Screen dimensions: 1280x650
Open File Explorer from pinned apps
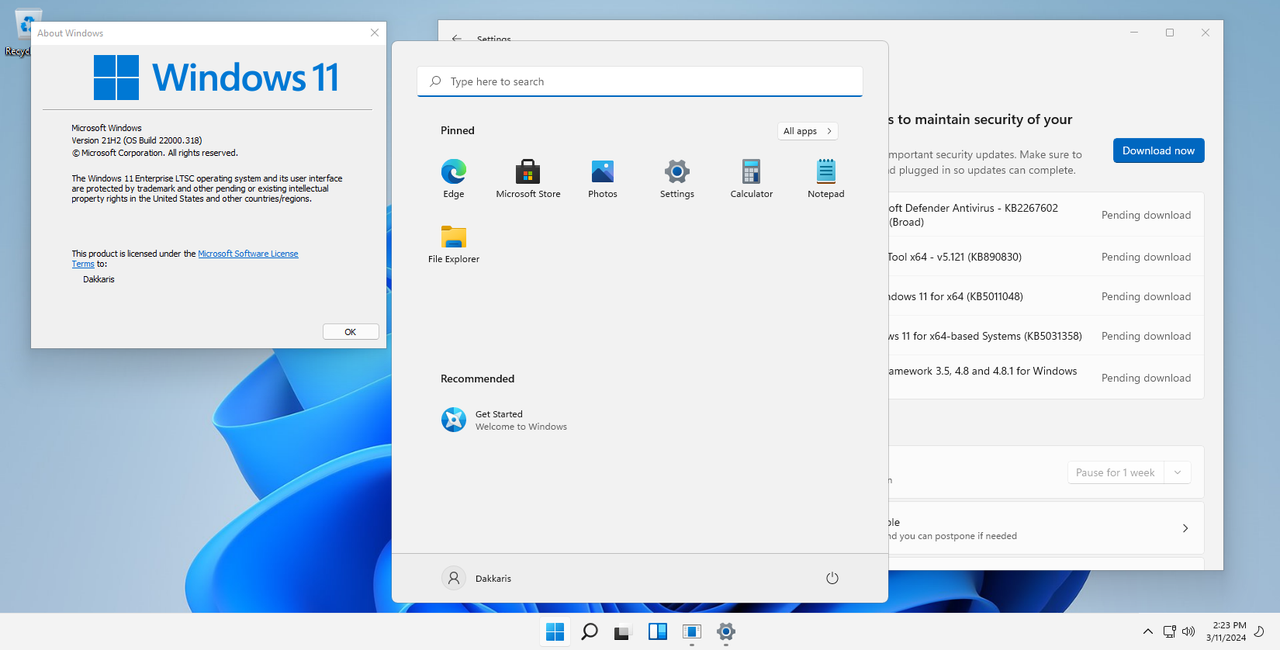(x=454, y=244)
